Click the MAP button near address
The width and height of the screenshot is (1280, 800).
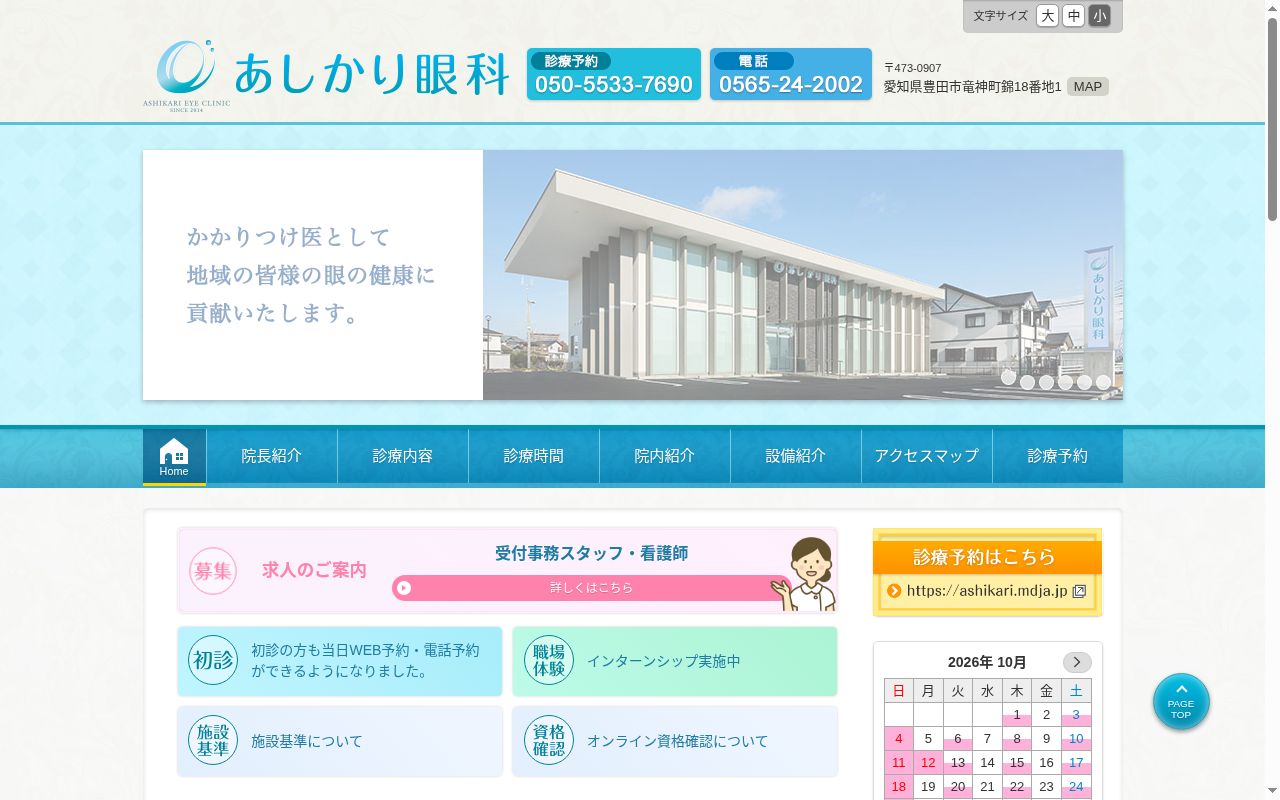click(1088, 86)
